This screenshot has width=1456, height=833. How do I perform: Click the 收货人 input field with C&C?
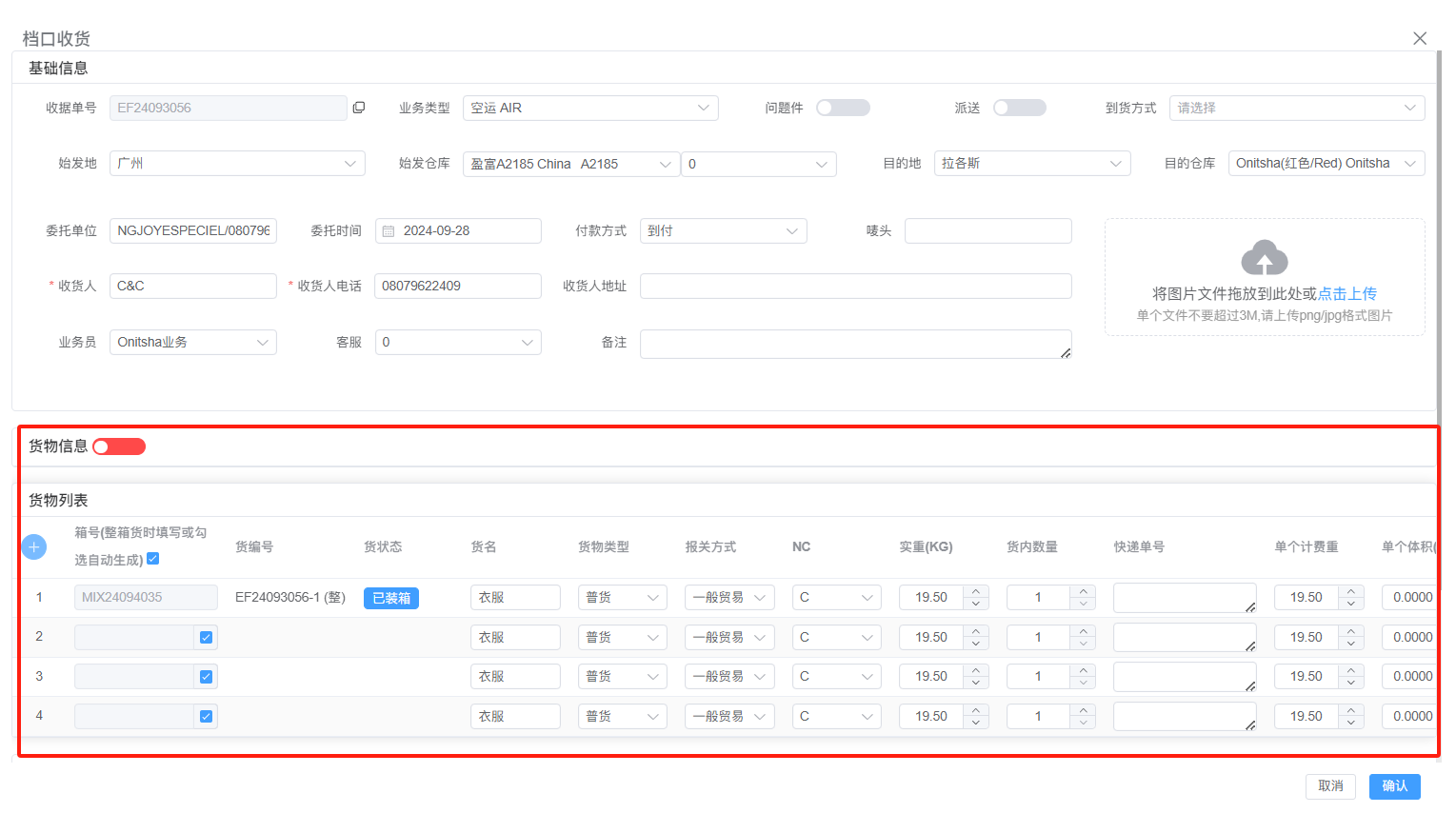(193, 287)
